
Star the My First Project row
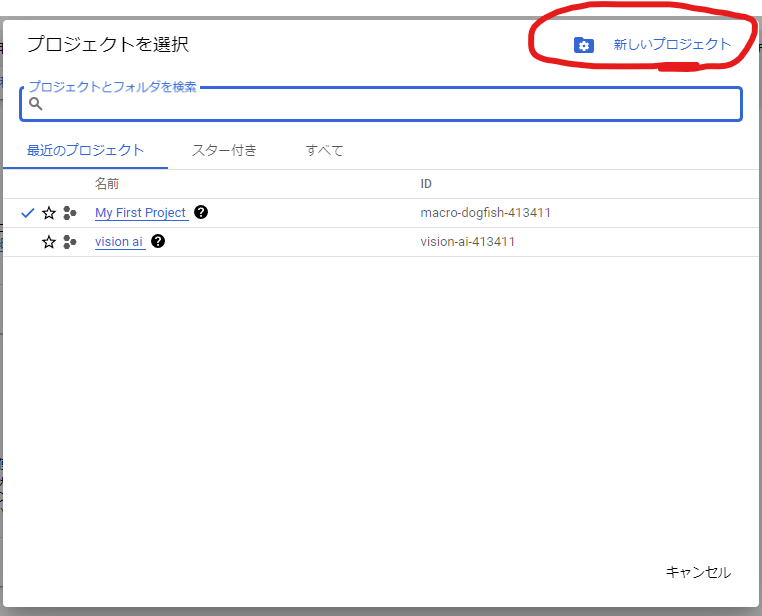pyautogui.click(x=49, y=213)
